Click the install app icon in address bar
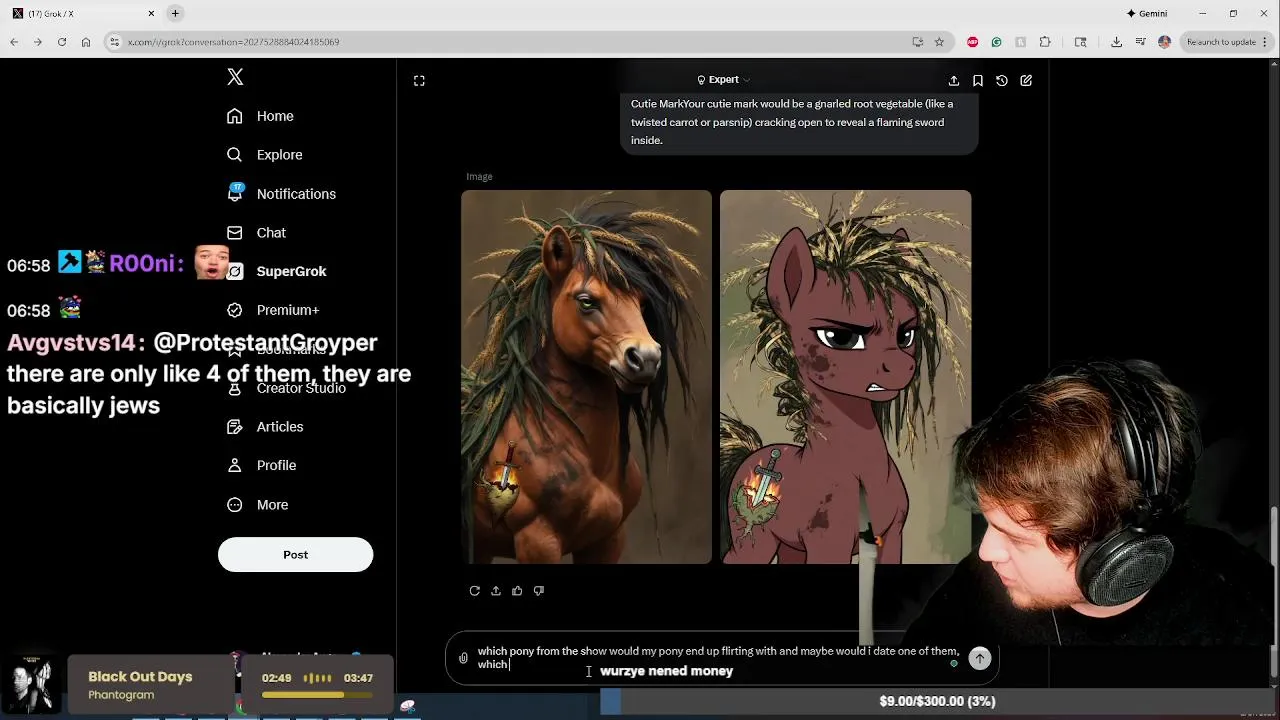This screenshot has height=720, width=1280. coord(918,42)
